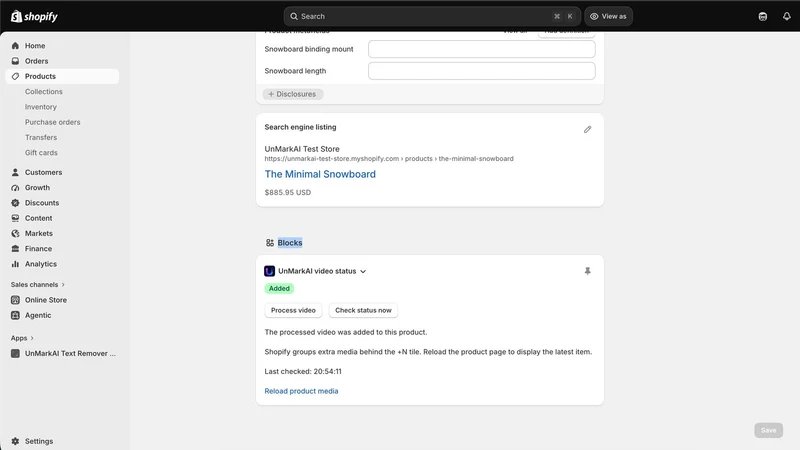
Task: Click the Reload product media link
Action: tap(301, 391)
